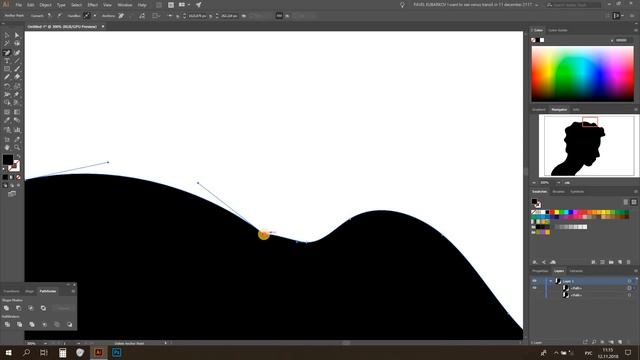Screen dimensions: 640x360
Task: Click Minus Front in Pathfinder panel
Action: 19,308
